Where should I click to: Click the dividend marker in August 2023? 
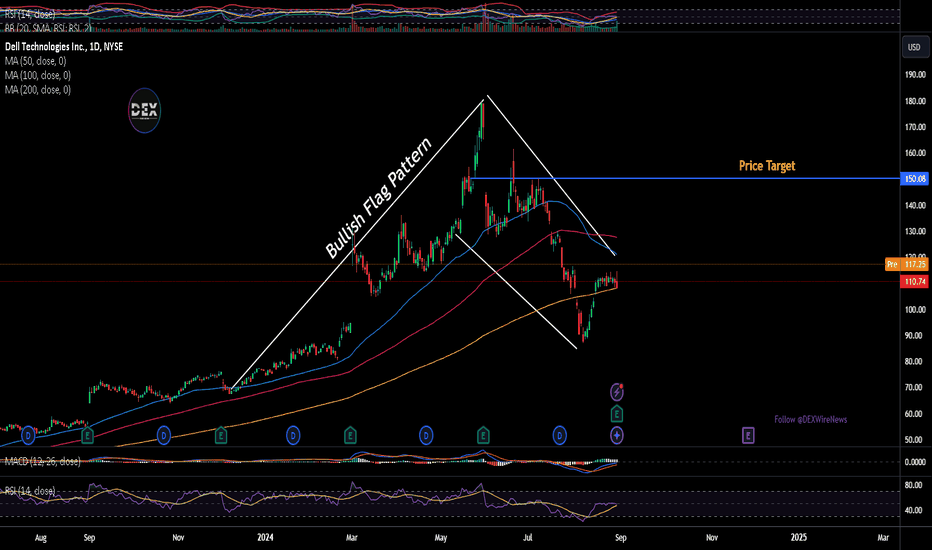tap(28, 436)
